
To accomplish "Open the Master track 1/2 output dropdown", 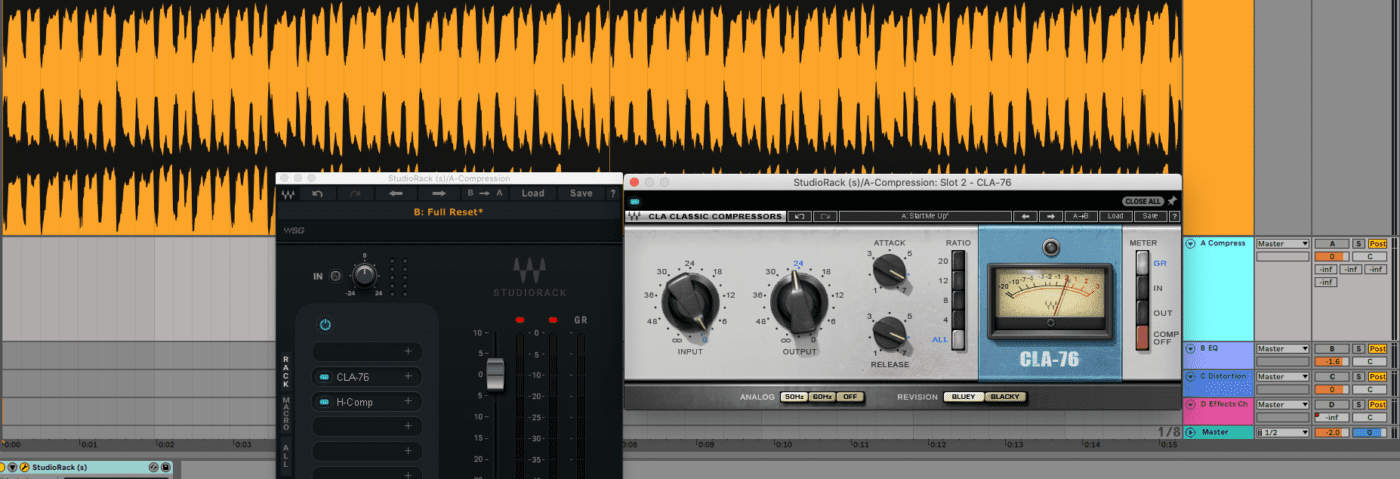I will click(1283, 432).
